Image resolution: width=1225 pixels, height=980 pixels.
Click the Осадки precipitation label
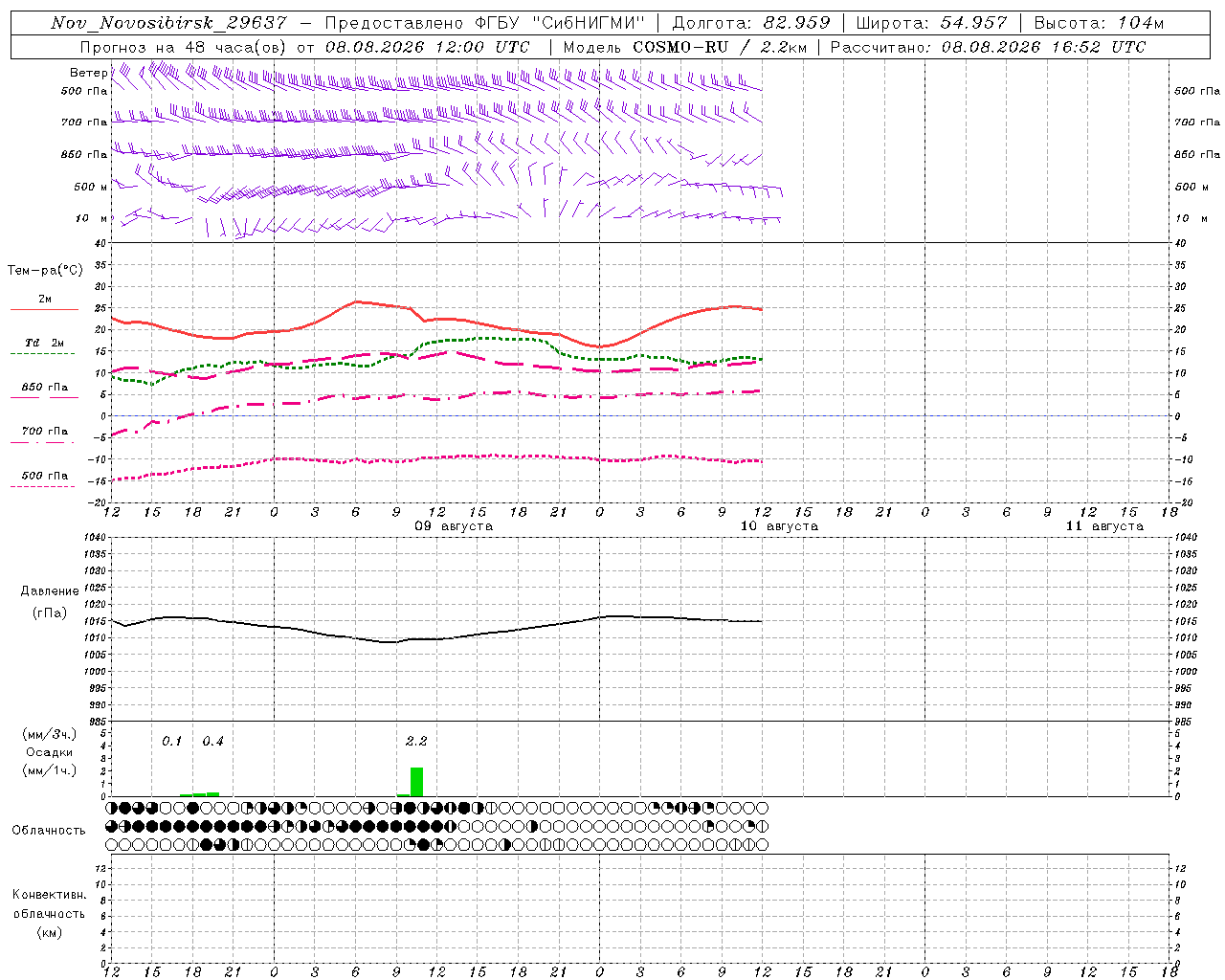click(x=50, y=752)
